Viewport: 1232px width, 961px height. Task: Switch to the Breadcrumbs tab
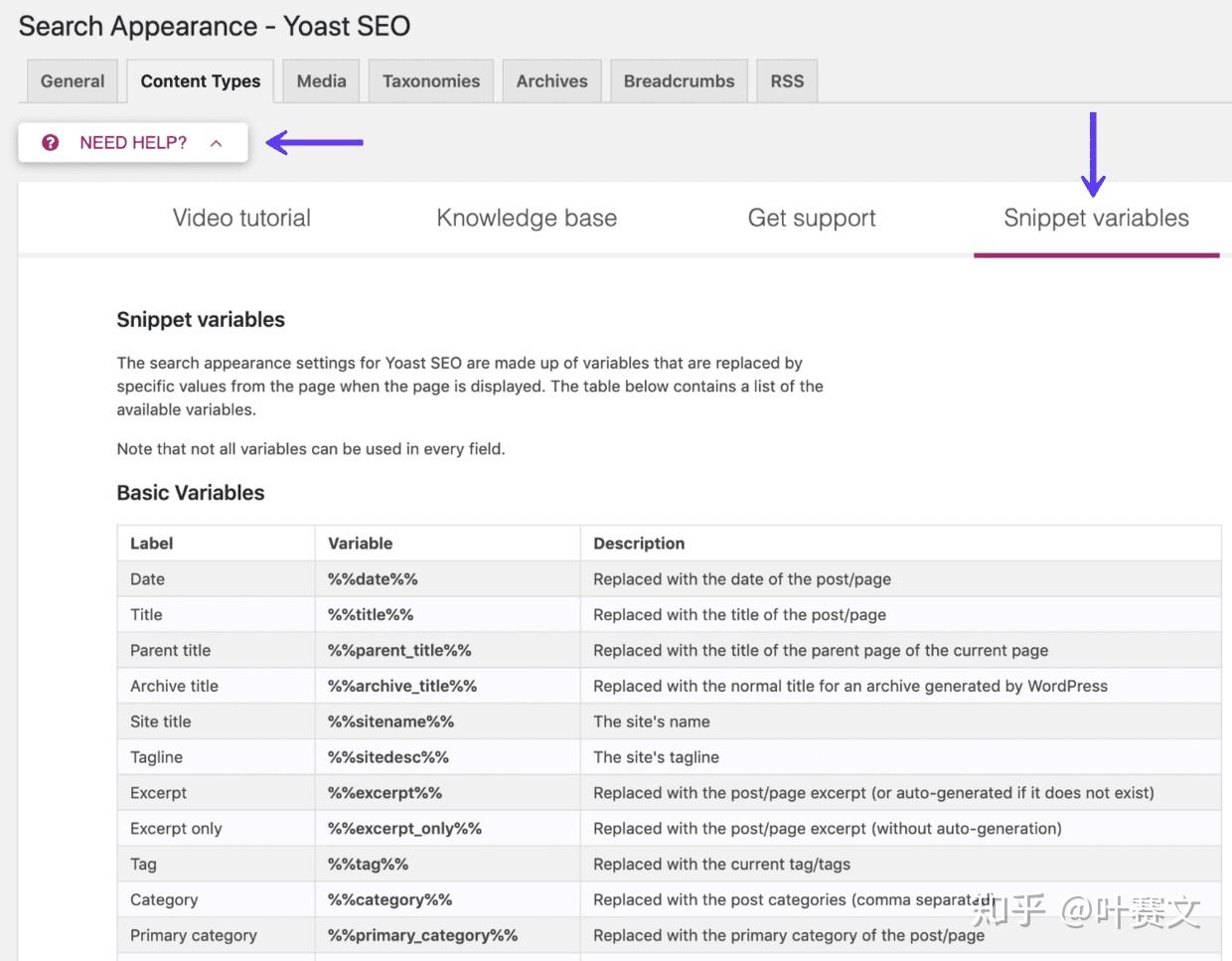point(679,80)
